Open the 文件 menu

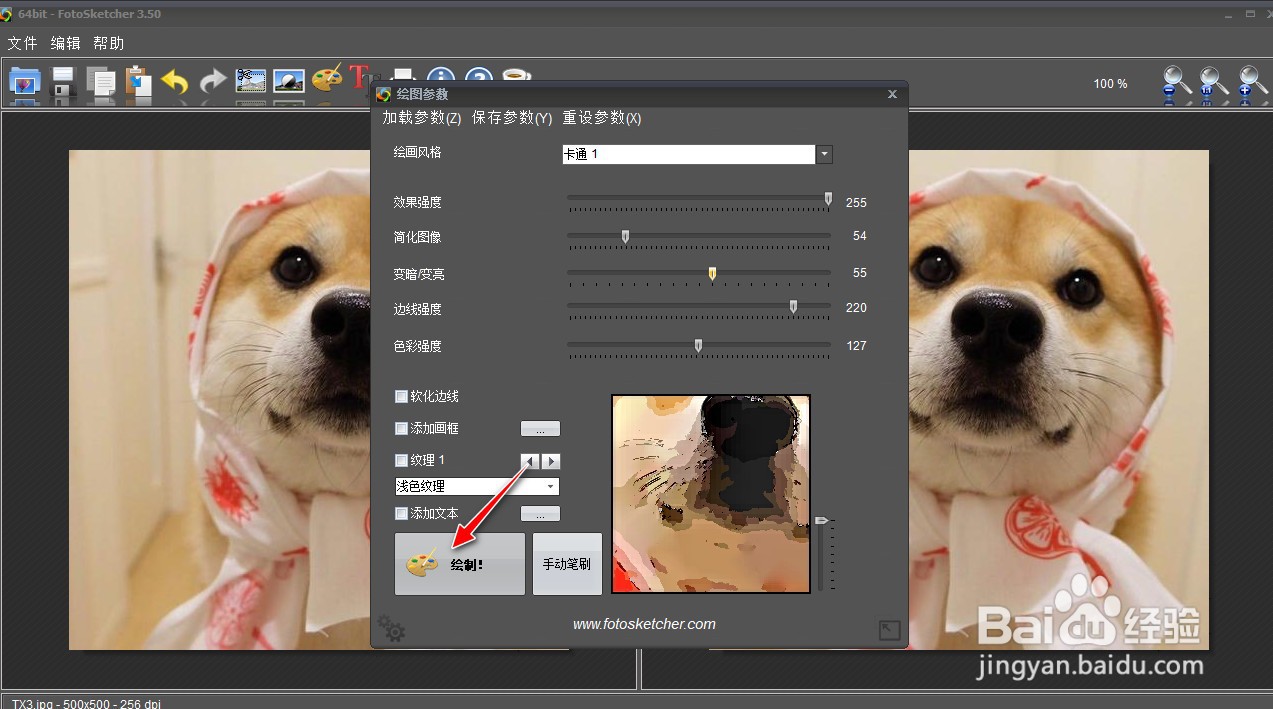click(x=22, y=43)
